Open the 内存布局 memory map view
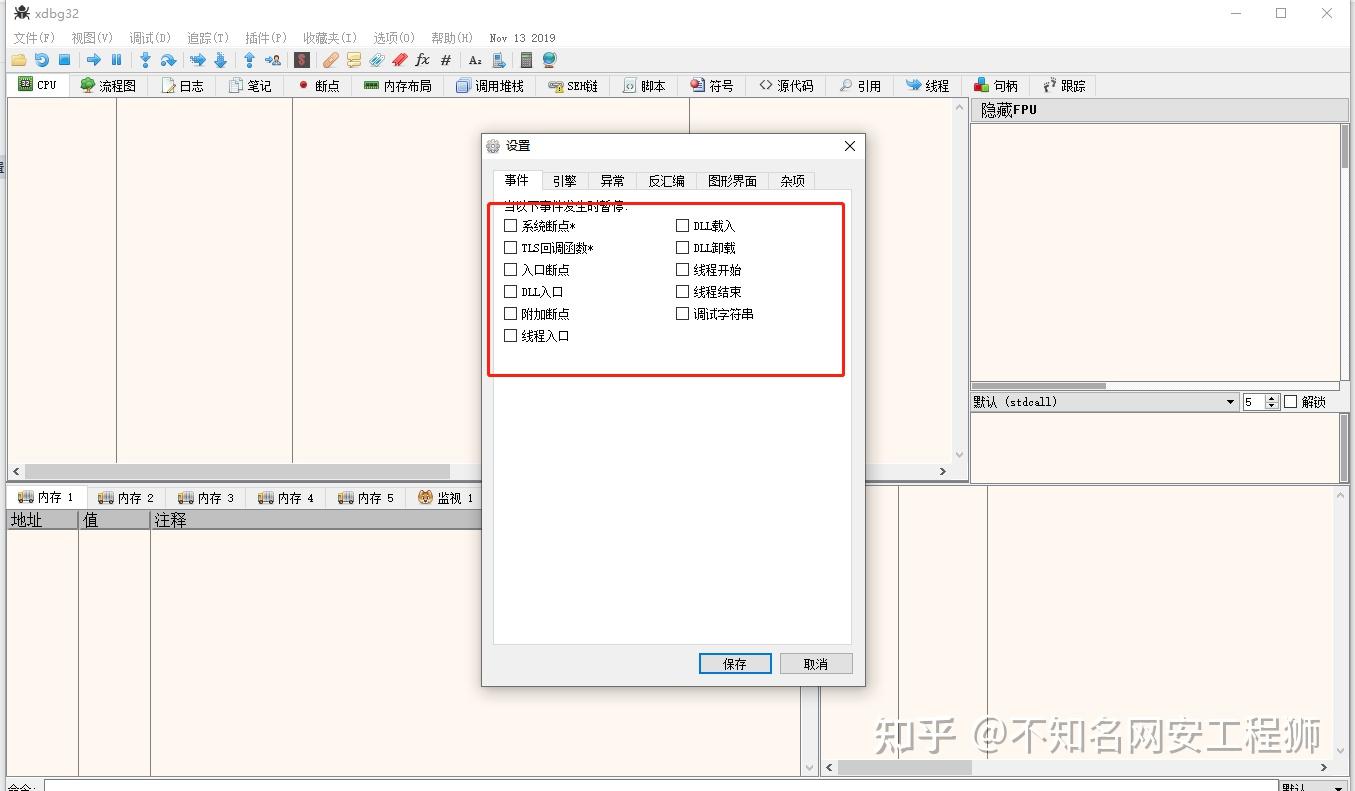The width and height of the screenshot is (1355, 791). point(397,85)
